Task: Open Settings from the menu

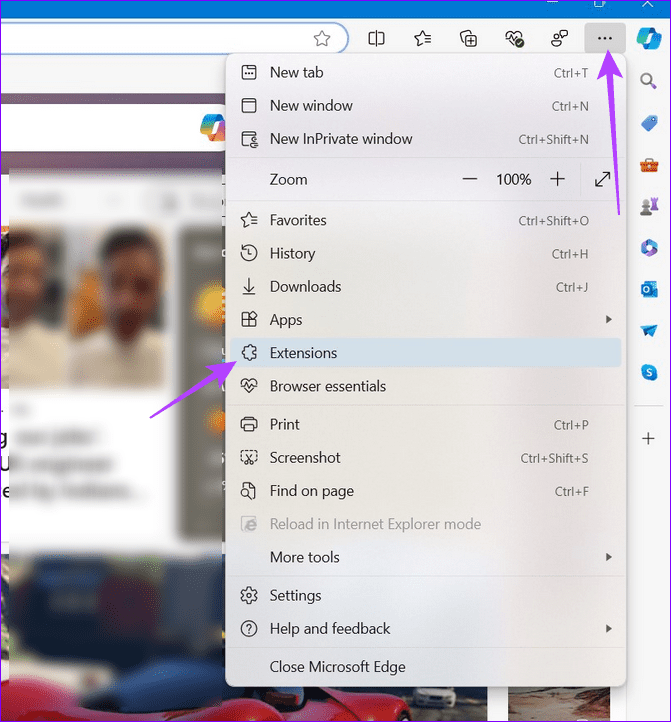Action: tap(426, 596)
